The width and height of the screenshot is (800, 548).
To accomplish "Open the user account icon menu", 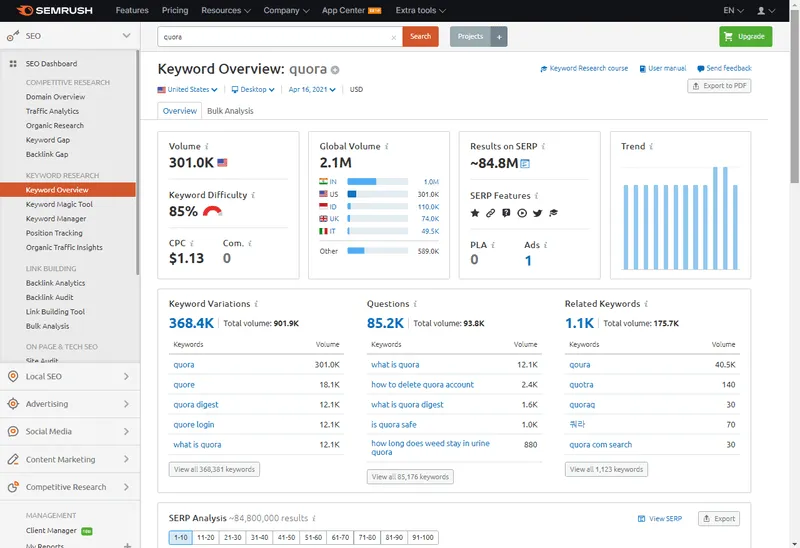I will point(766,10).
